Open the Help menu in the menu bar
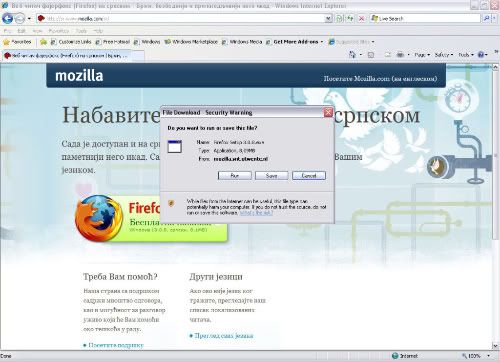This screenshot has width=500, height=362. [98, 31]
